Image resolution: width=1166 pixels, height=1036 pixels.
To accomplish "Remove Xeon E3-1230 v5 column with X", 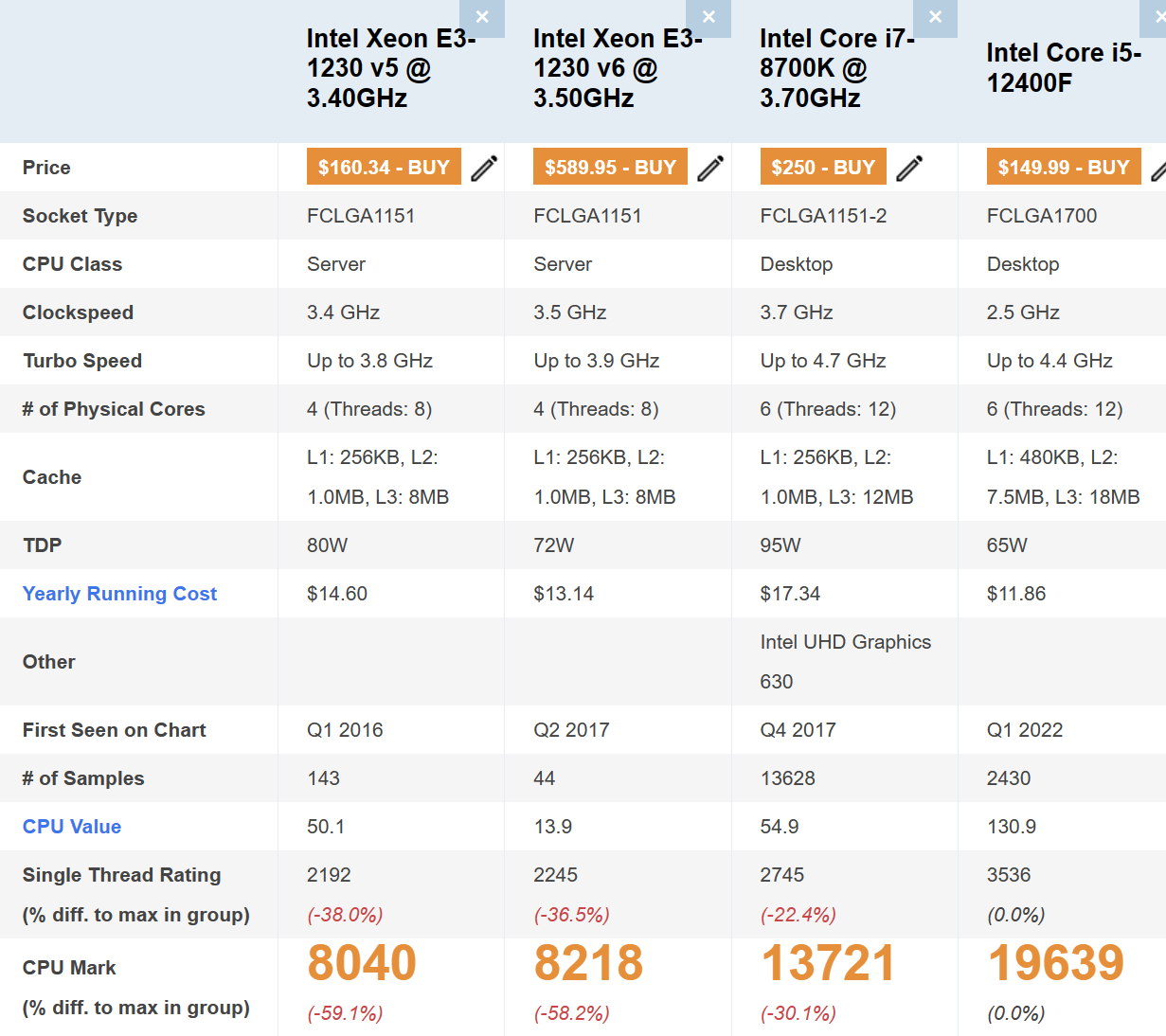I will pos(482,17).
